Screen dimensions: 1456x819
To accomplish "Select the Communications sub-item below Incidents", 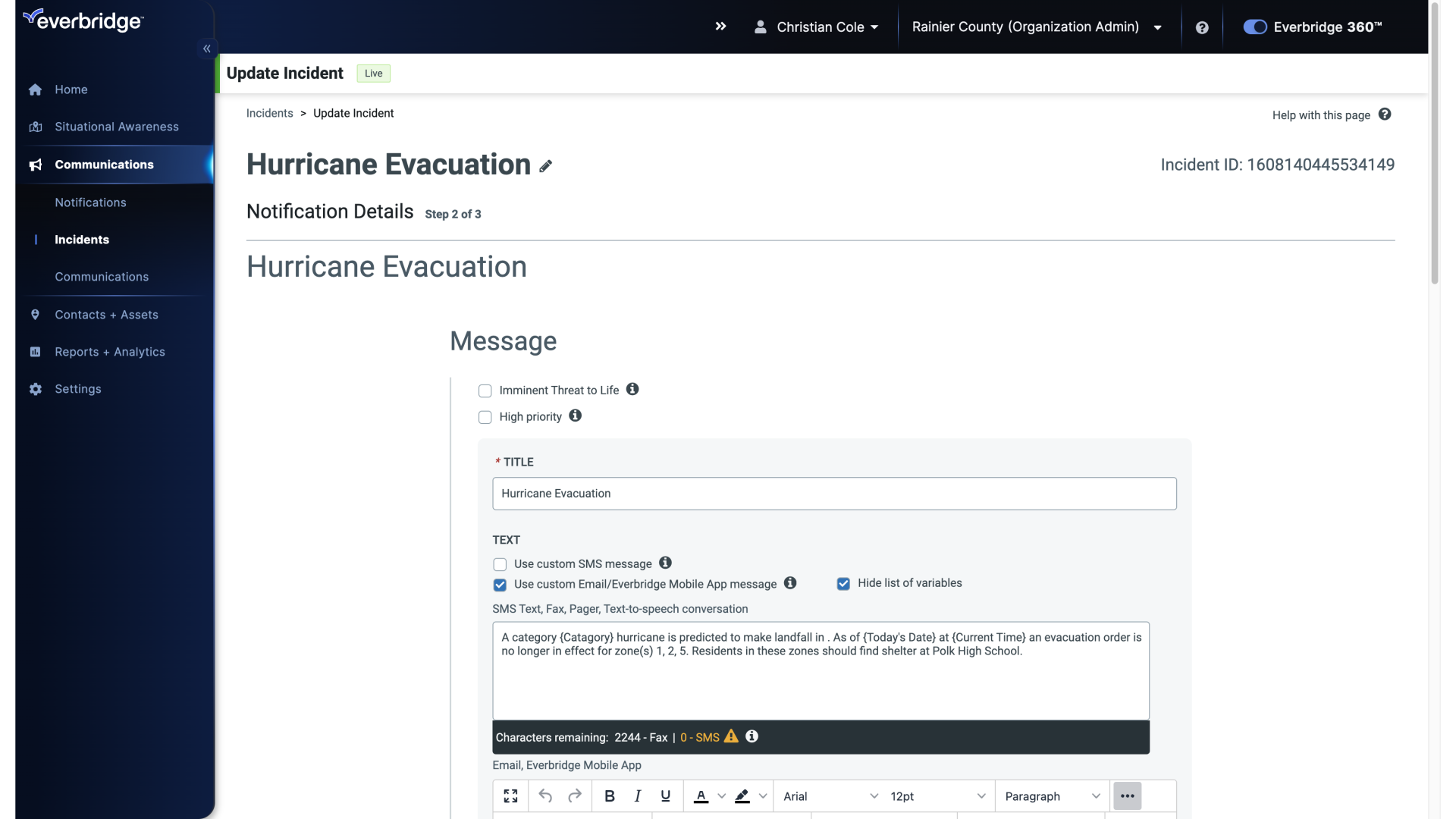I will pyautogui.click(x=102, y=277).
